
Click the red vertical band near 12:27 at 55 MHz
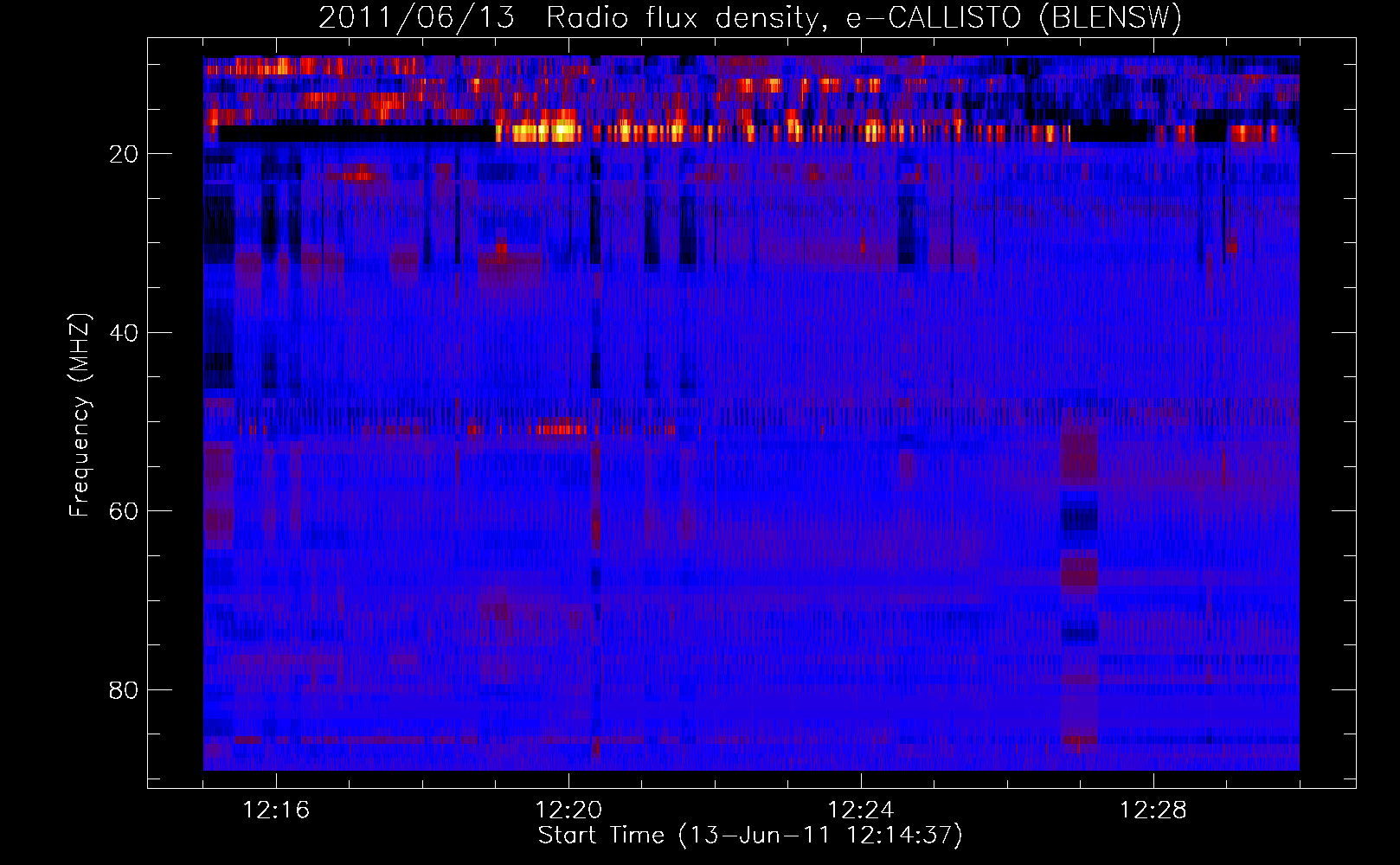coord(1079,454)
